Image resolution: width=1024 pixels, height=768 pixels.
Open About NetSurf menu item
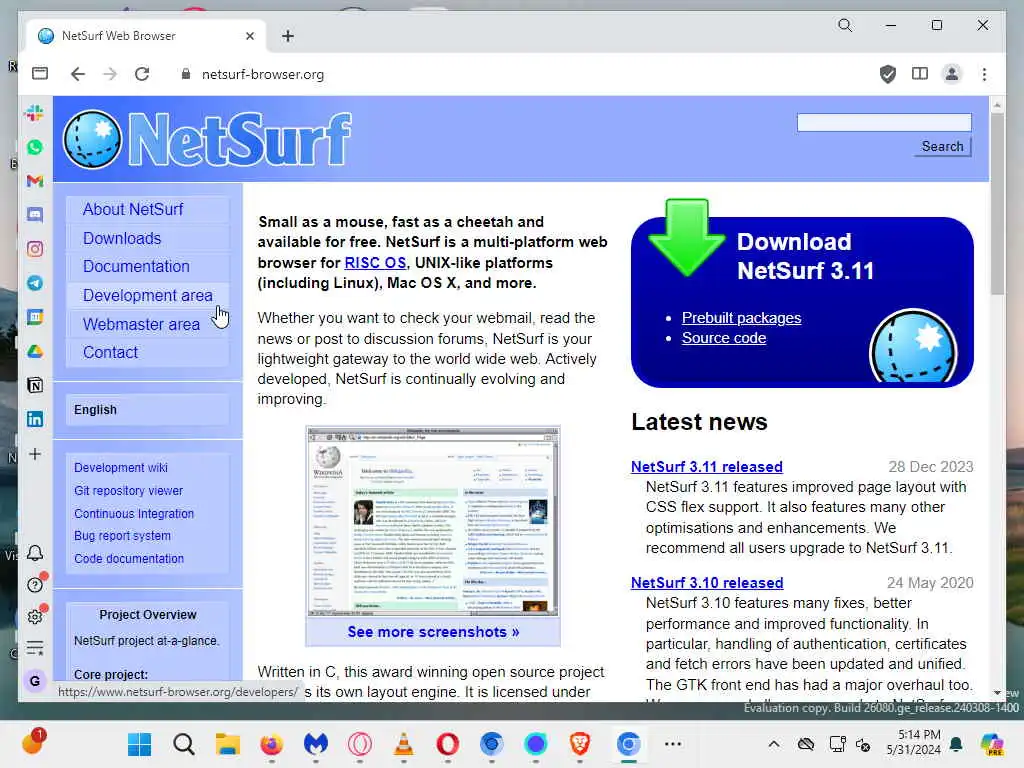[x=133, y=210]
